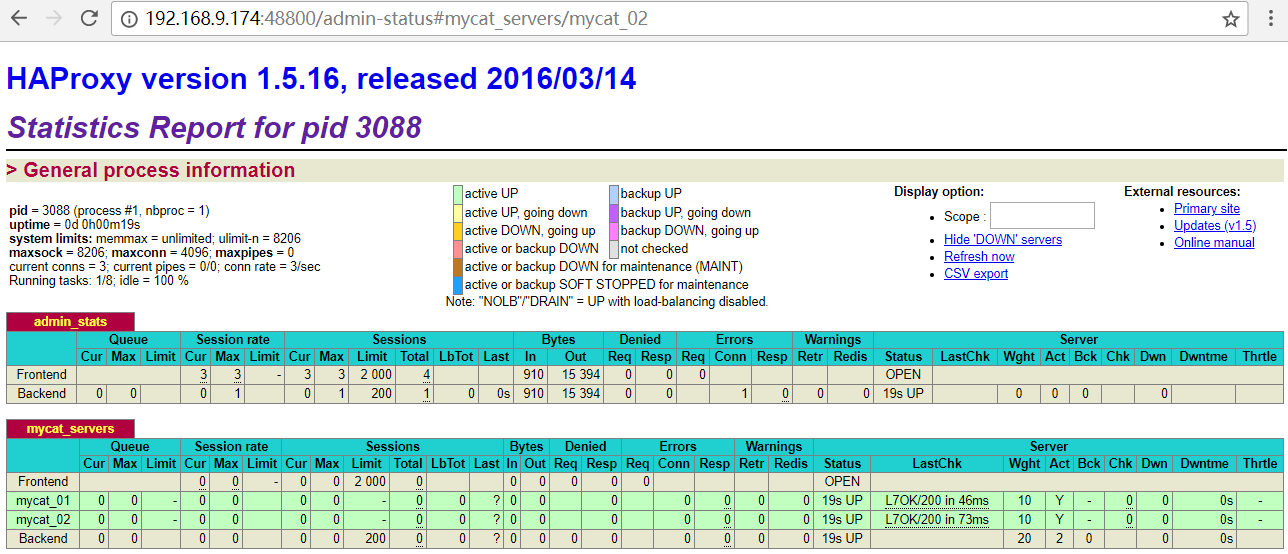View site information icon in address bar
Image resolution: width=1288 pixels, height=554 pixels.
(x=128, y=19)
